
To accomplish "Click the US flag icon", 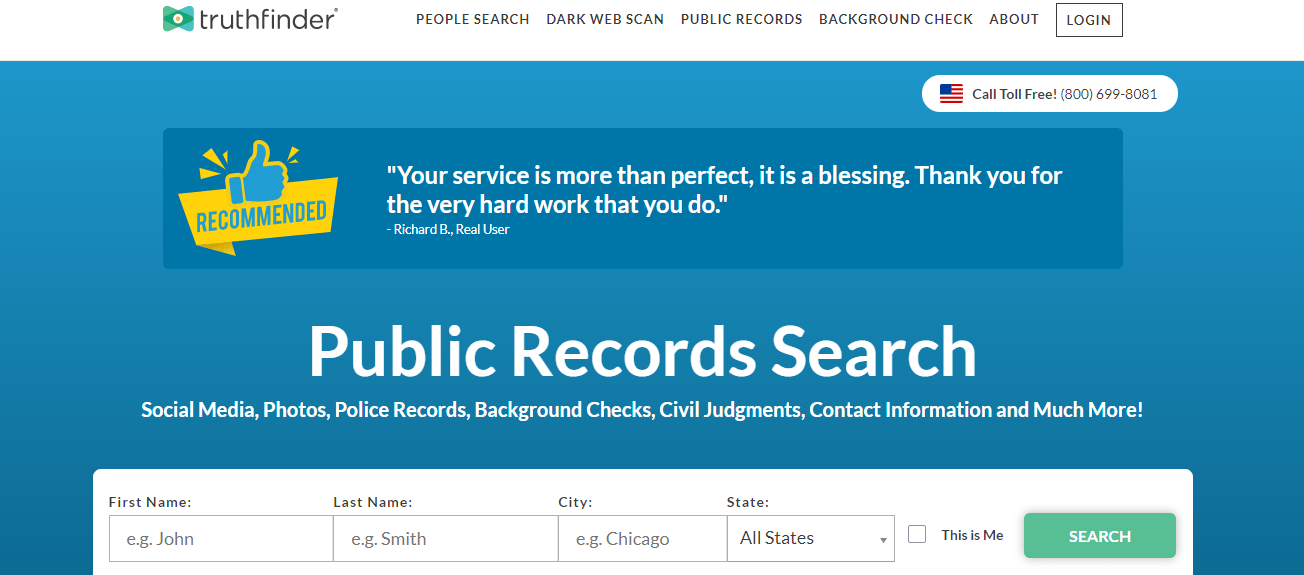I will tap(951, 94).
